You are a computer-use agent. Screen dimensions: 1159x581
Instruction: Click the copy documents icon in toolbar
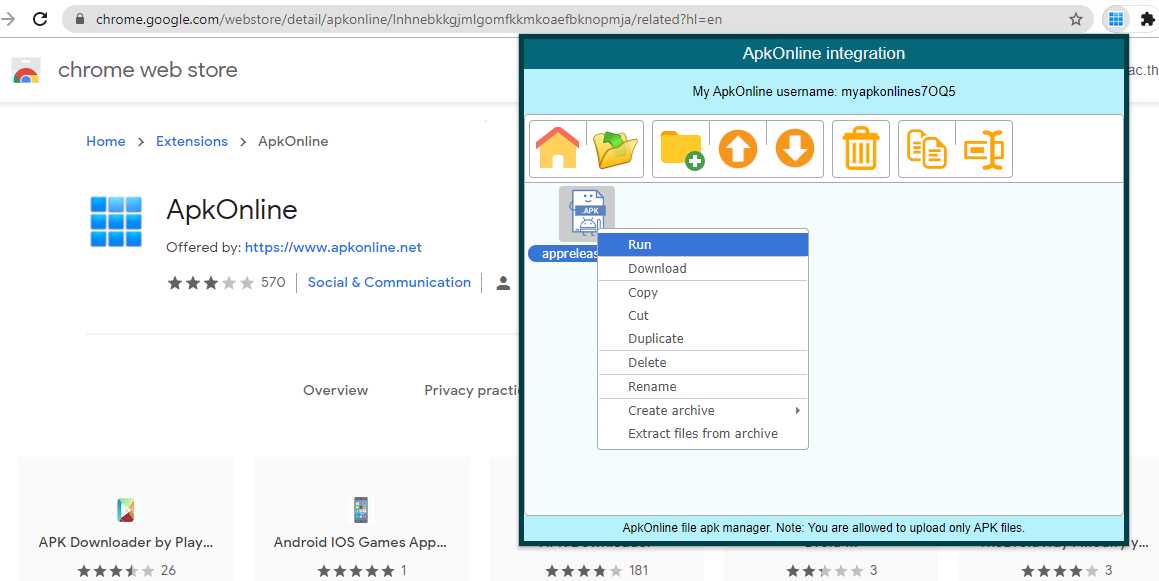tap(927, 149)
